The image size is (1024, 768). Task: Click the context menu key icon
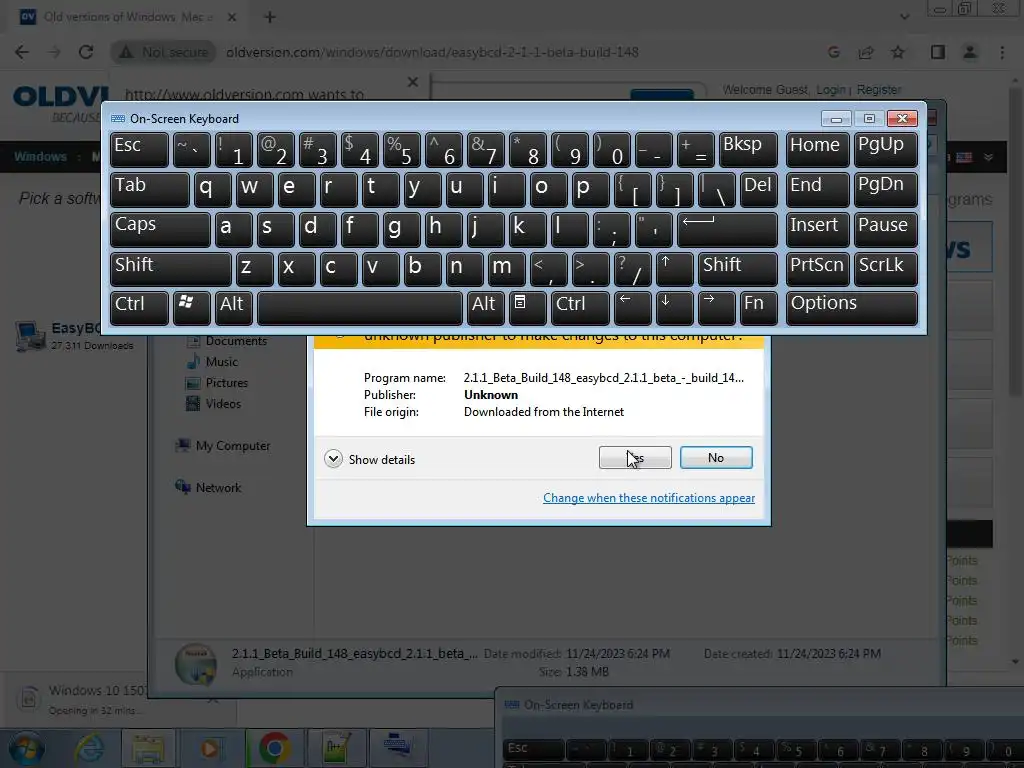[527, 308]
